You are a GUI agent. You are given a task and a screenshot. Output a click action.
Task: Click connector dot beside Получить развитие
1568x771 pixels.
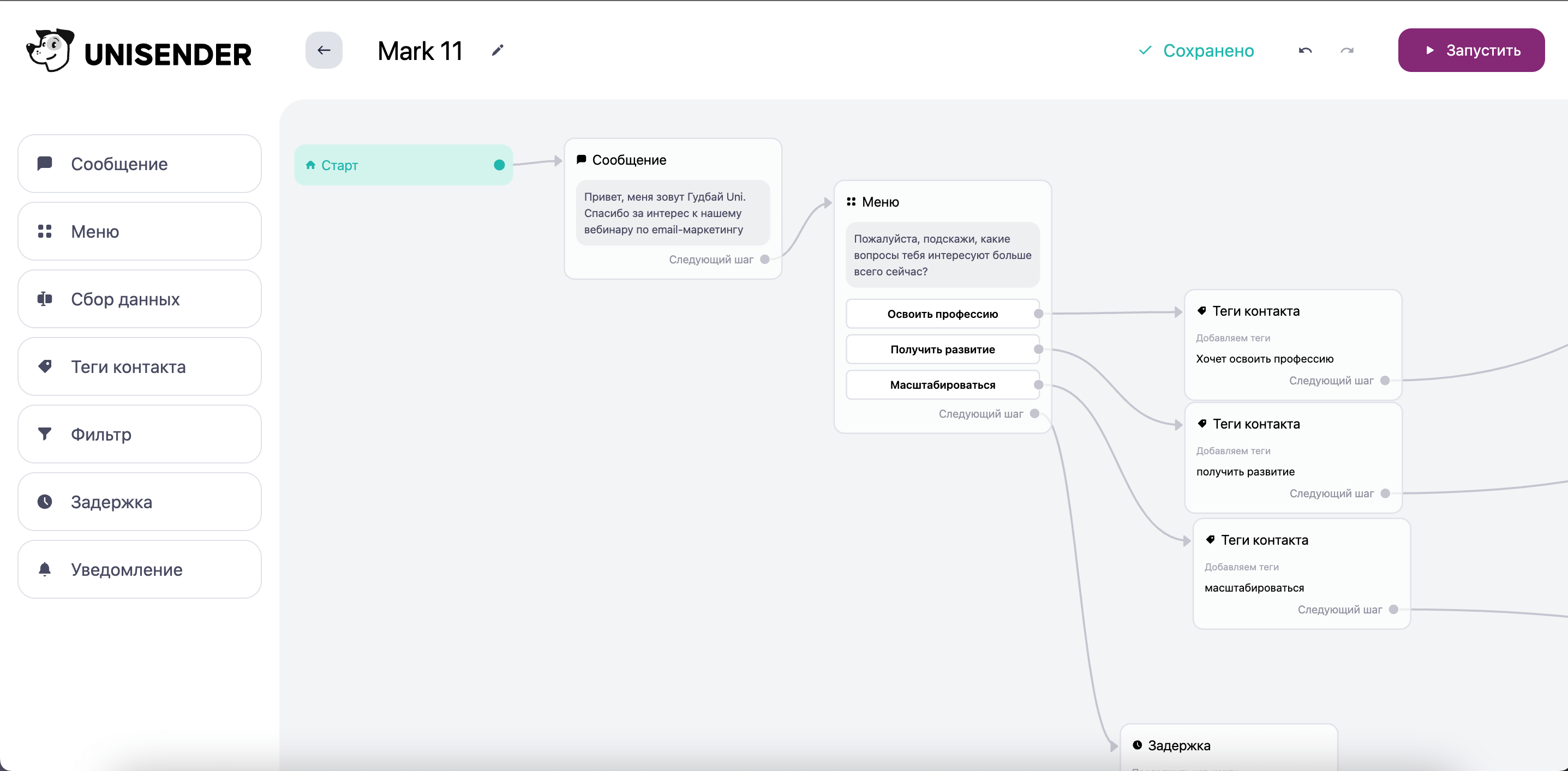click(1038, 350)
